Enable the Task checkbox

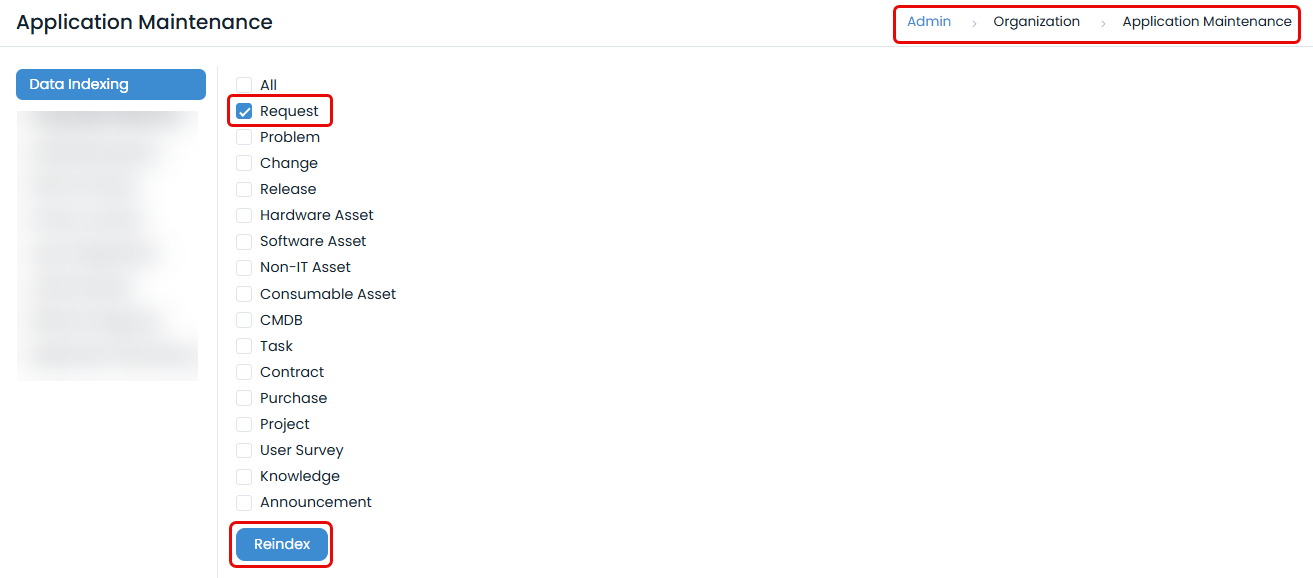[244, 346]
